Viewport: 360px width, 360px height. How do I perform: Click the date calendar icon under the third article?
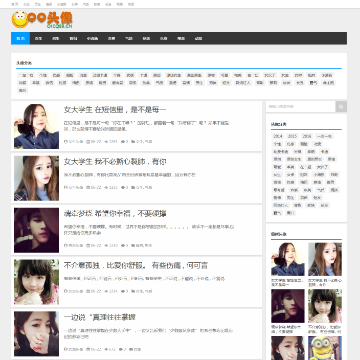[x=88, y=245]
